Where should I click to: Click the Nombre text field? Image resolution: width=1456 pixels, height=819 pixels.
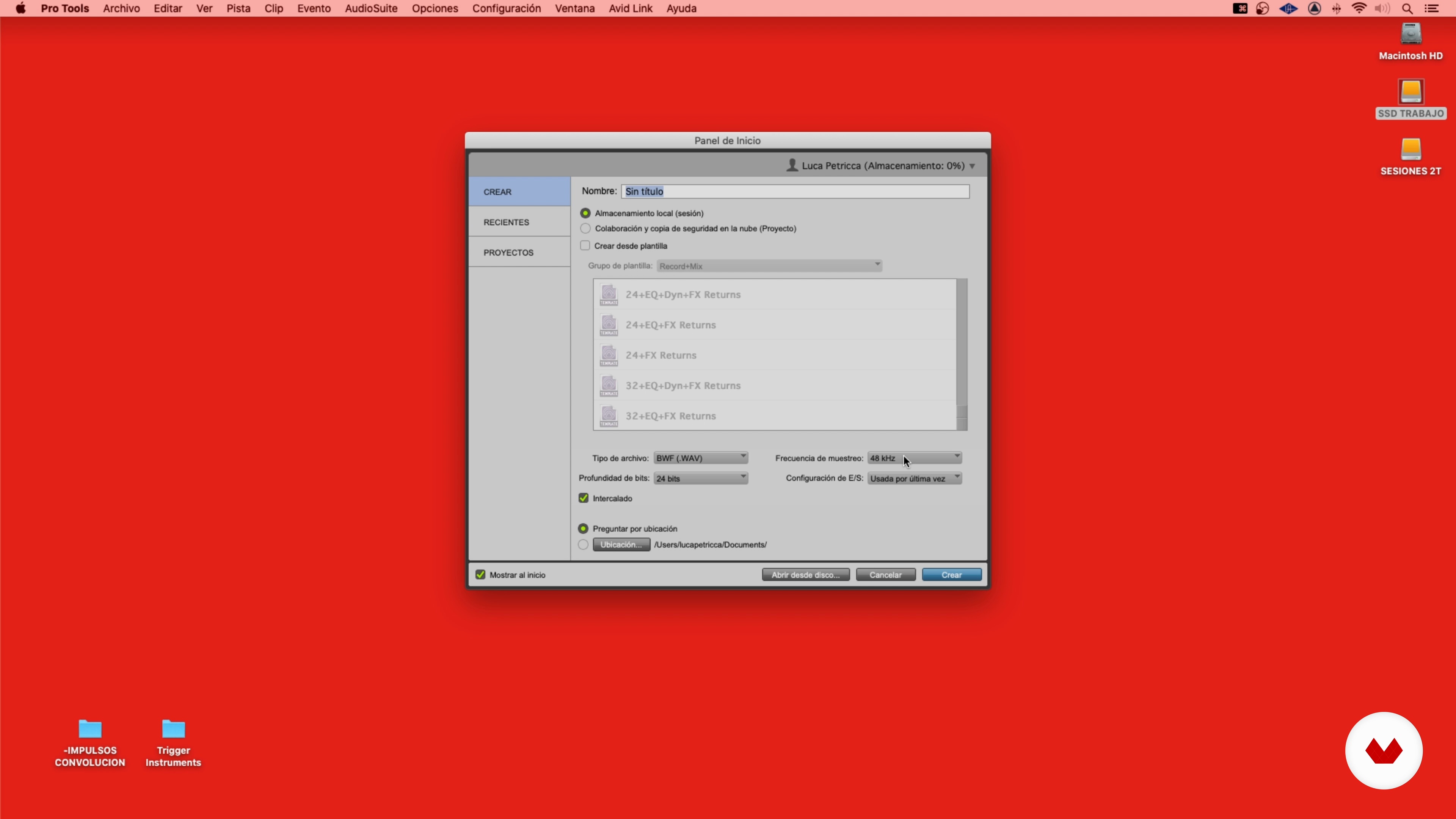pyautogui.click(x=795, y=191)
